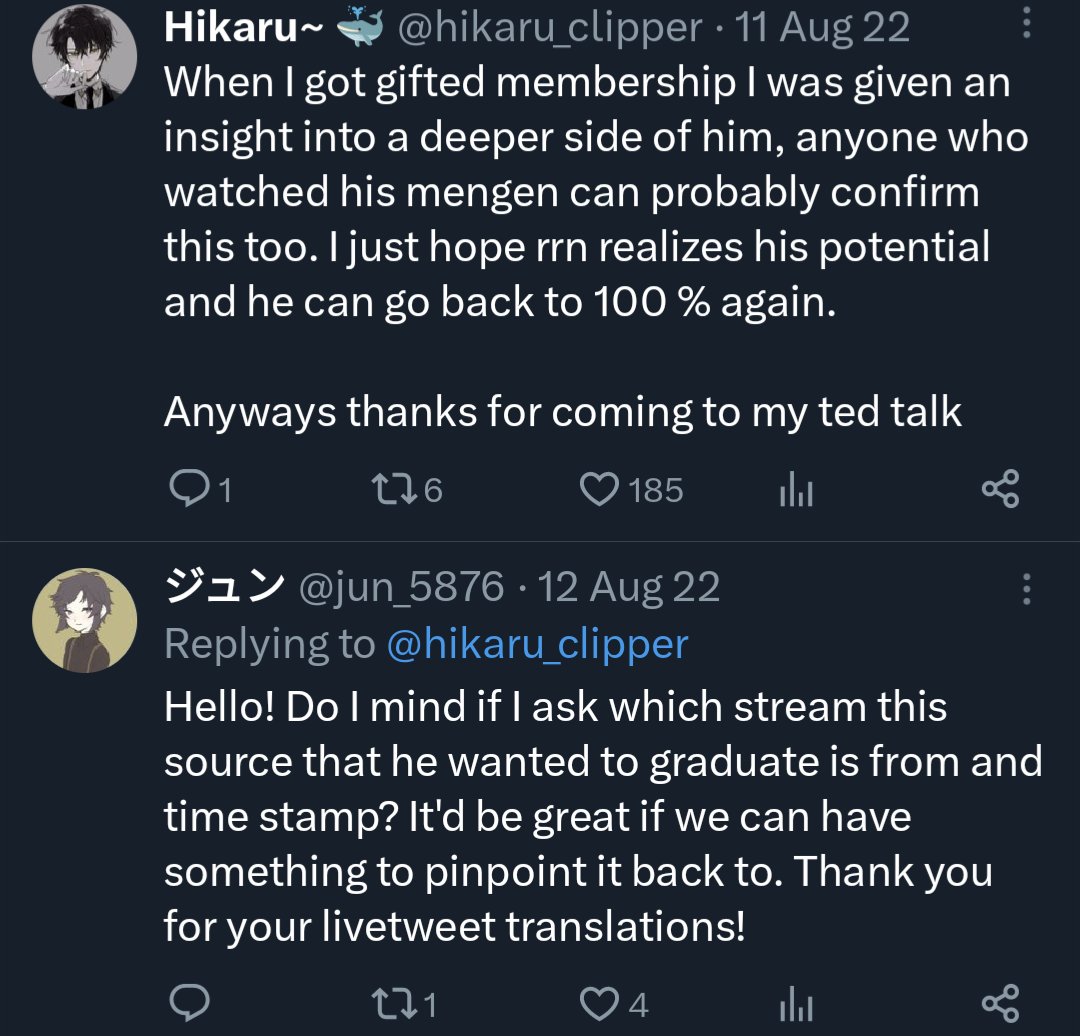The height and width of the screenshot is (1036, 1080).
Task: Click the @hikaru_clipper mention in Replying to
Action: [537, 644]
